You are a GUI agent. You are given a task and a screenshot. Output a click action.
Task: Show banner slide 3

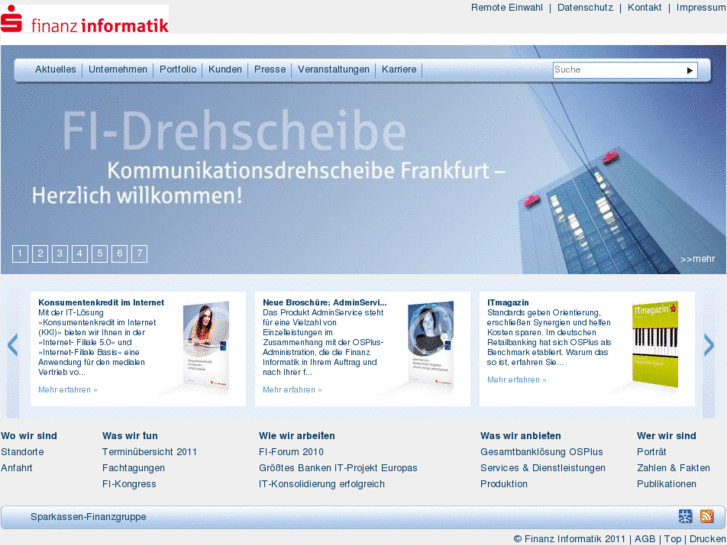click(60, 254)
